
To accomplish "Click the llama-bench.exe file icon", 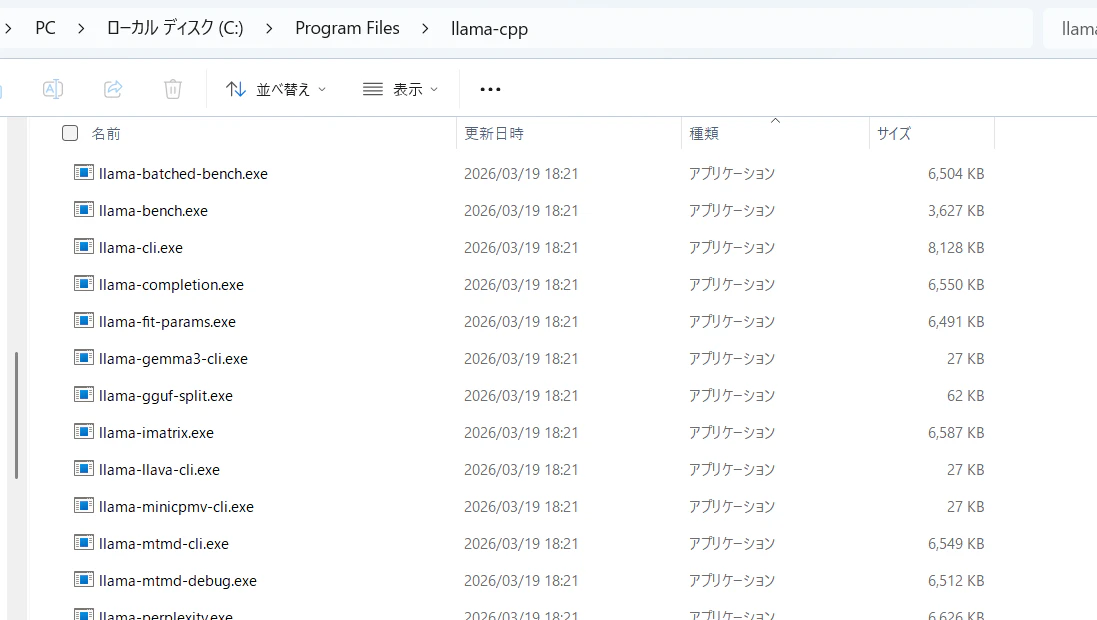I will pos(84,209).
